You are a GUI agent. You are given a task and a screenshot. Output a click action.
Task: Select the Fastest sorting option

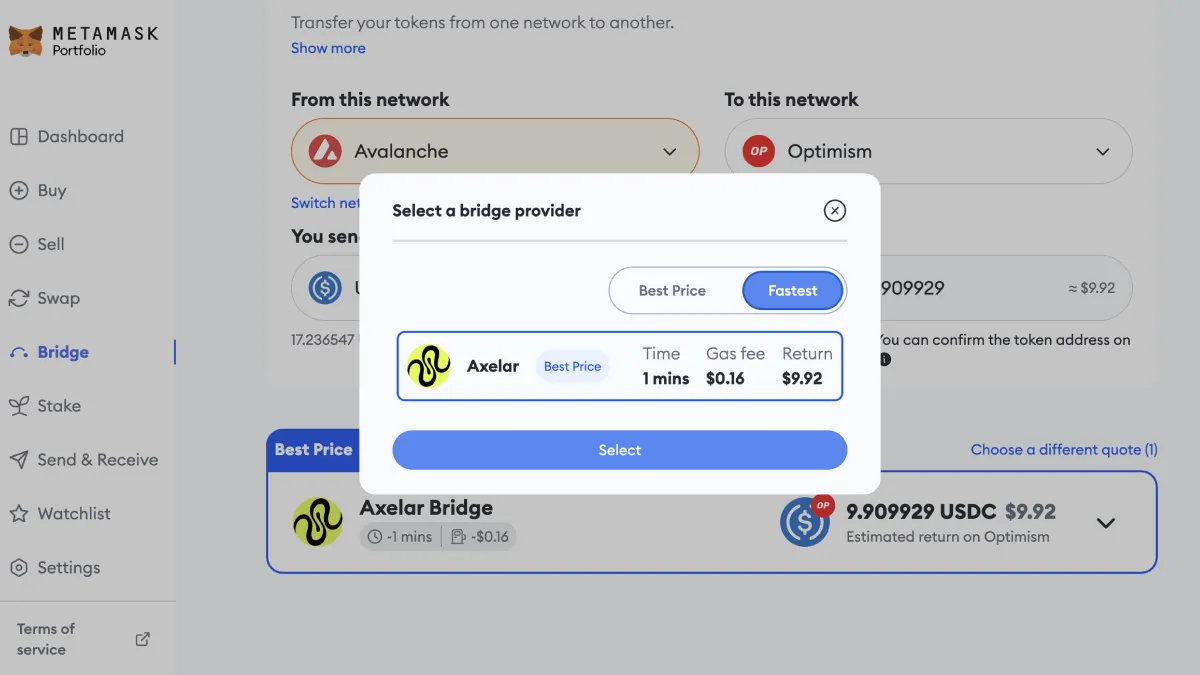793,291
